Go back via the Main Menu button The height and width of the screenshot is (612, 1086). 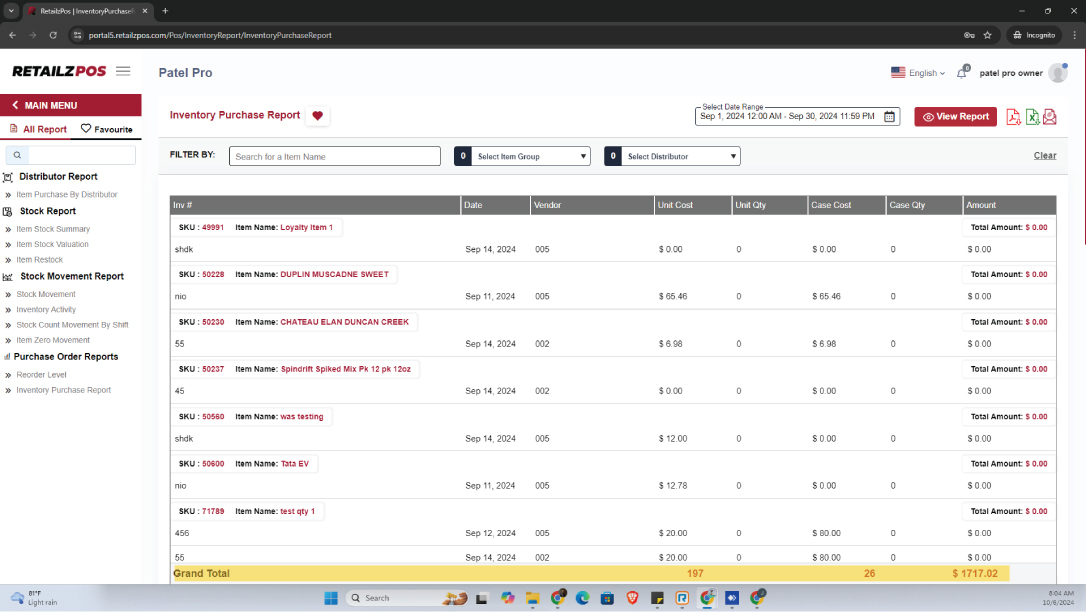pyautogui.click(x=50, y=105)
